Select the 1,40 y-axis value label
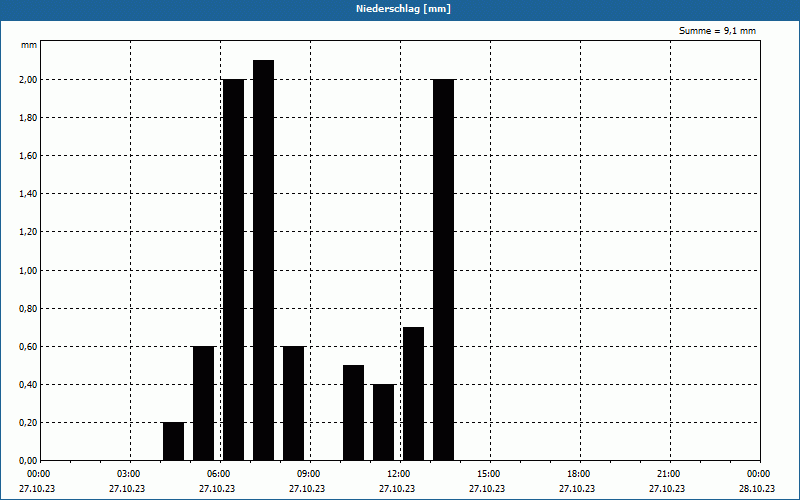800x500 pixels. (x=28, y=194)
